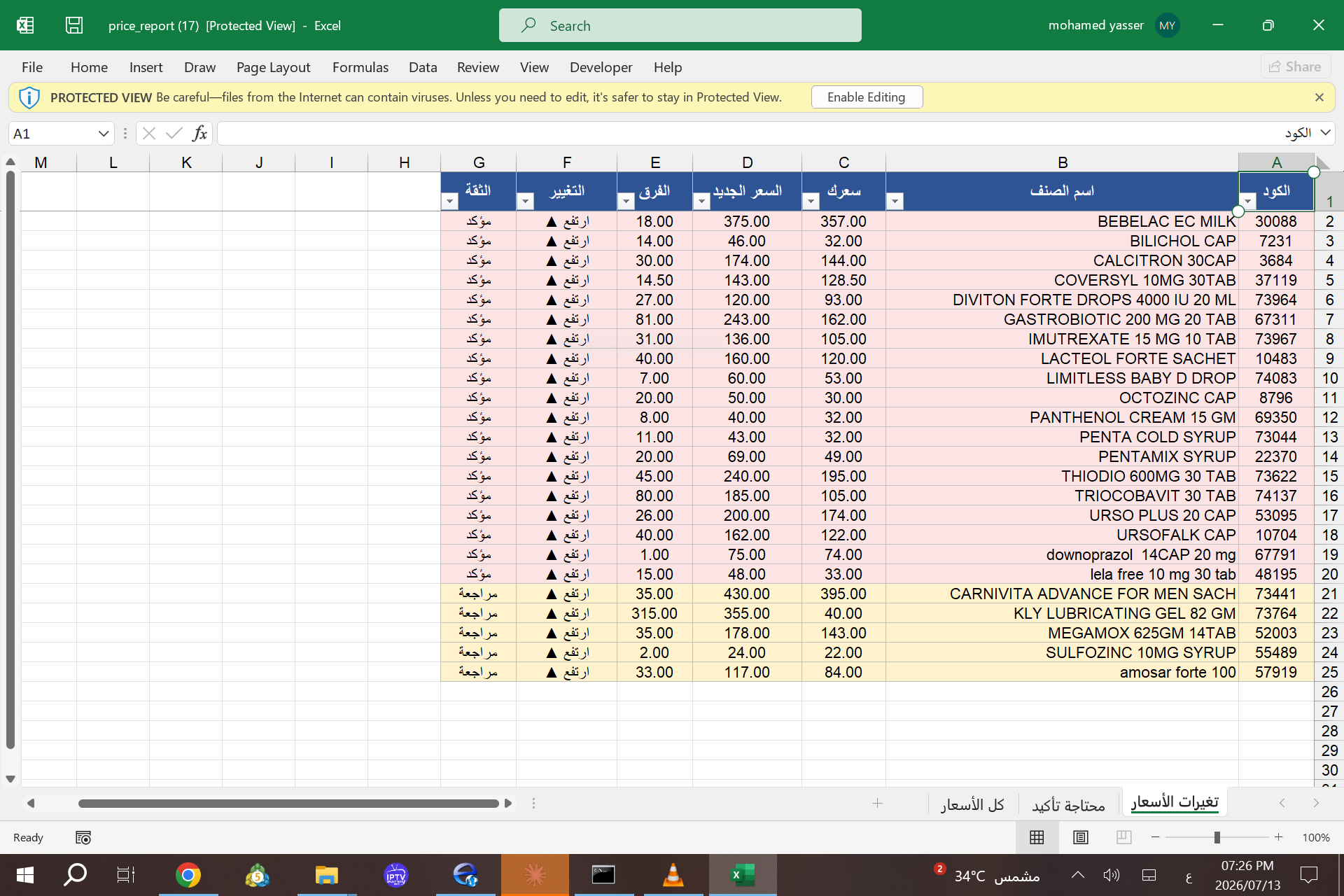Open the Page Layout ribbon tab
Viewport: 1344px width, 896px height.
click(x=273, y=67)
